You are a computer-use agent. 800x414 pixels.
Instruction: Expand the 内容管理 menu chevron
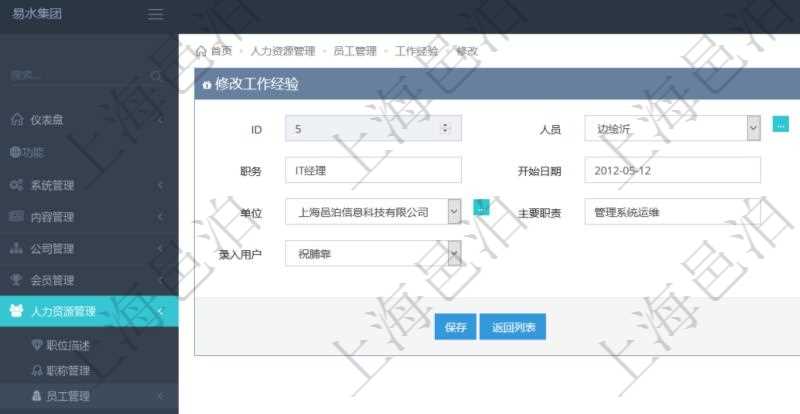161,217
